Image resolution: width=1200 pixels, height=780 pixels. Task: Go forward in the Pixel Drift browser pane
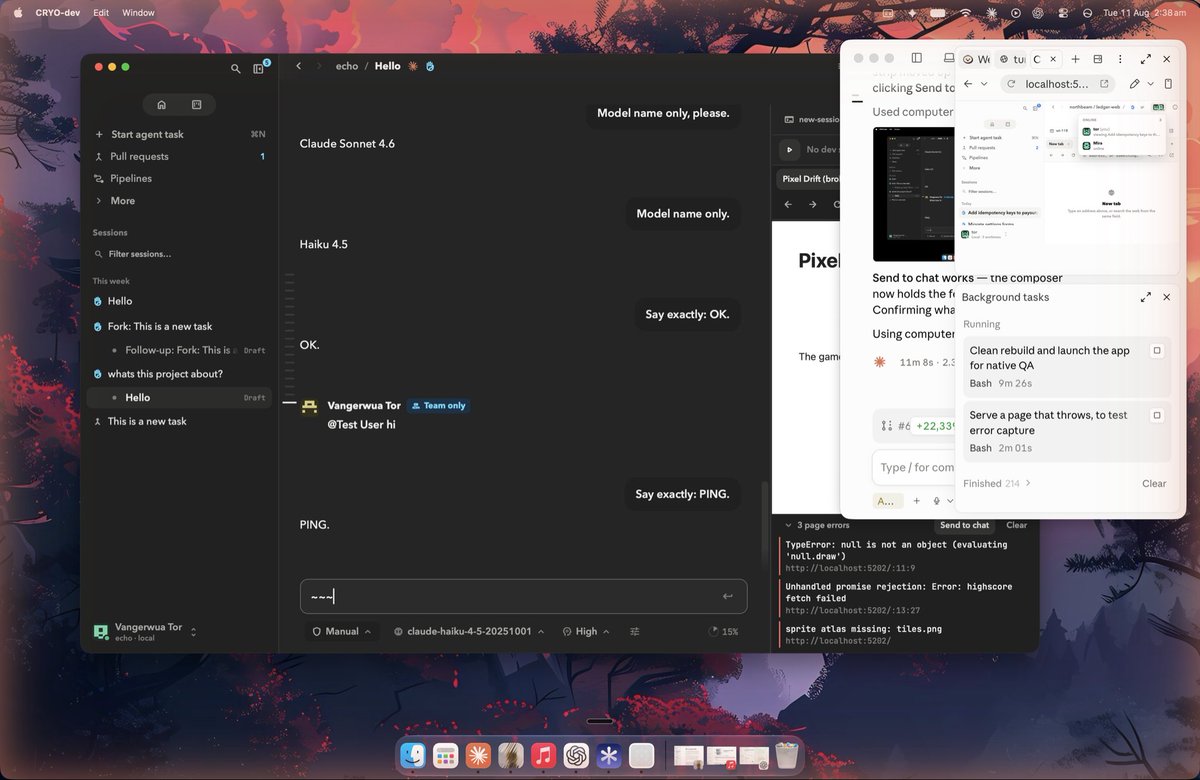pyautogui.click(x=812, y=204)
